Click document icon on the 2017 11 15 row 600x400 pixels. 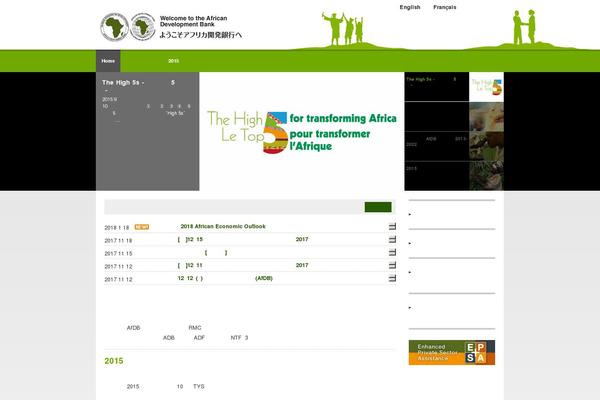tap(392, 253)
